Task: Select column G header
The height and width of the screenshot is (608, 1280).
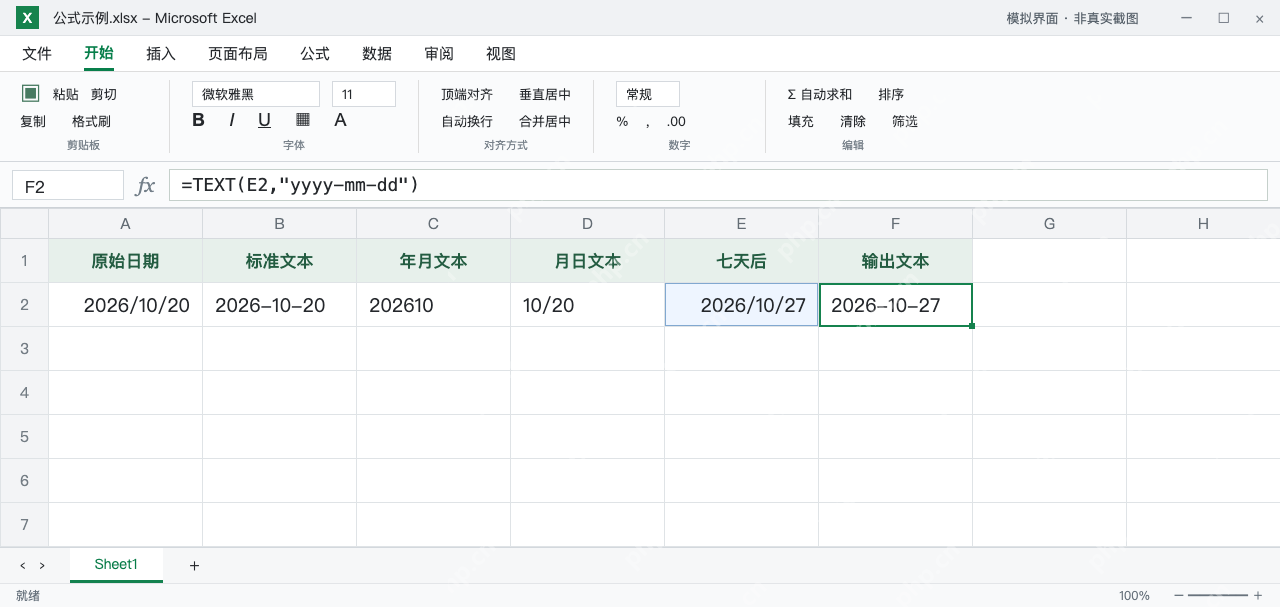Action: click(x=1049, y=224)
